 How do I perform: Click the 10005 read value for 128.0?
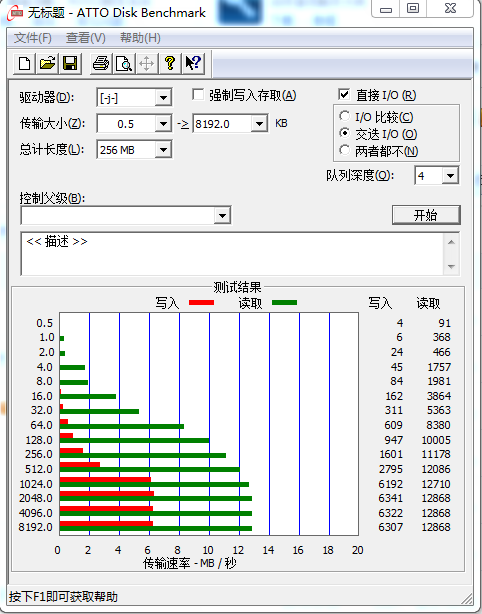click(x=436, y=440)
